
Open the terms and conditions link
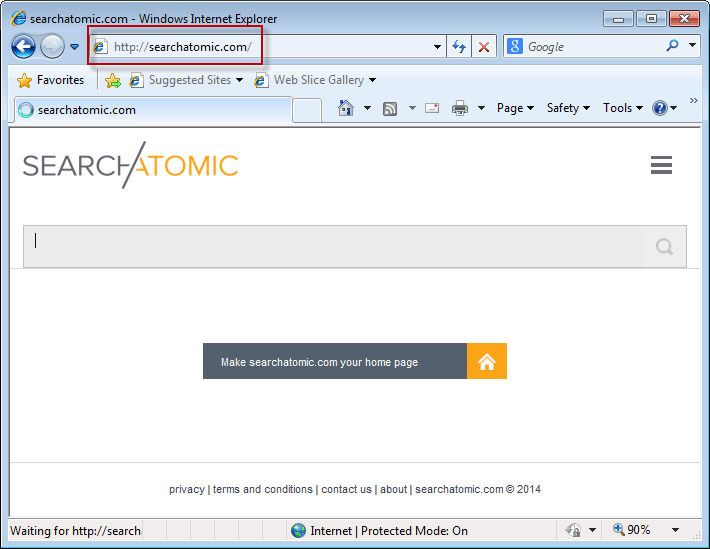[x=263, y=490]
